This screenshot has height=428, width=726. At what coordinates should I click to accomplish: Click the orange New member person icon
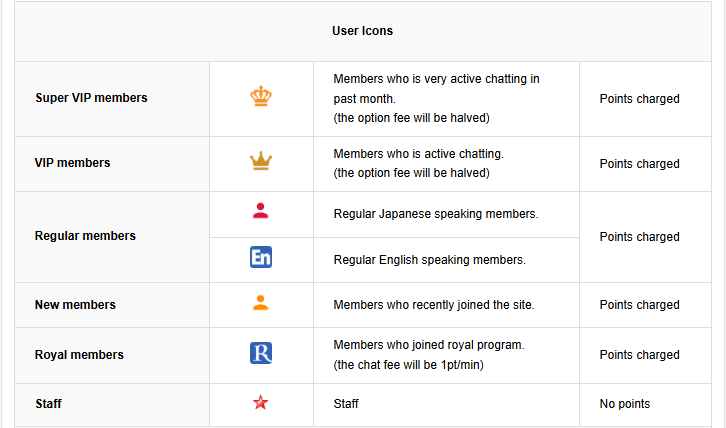[x=261, y=303]
